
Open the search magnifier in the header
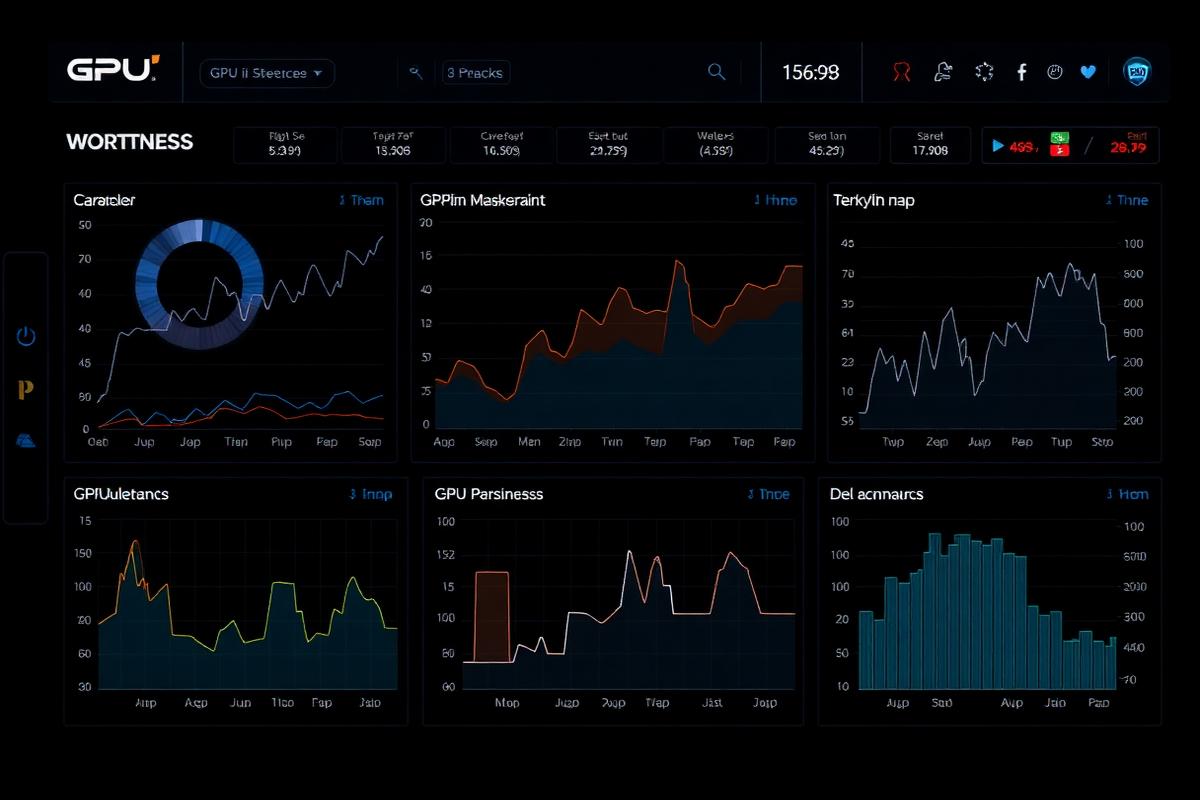tap(716, 72)
